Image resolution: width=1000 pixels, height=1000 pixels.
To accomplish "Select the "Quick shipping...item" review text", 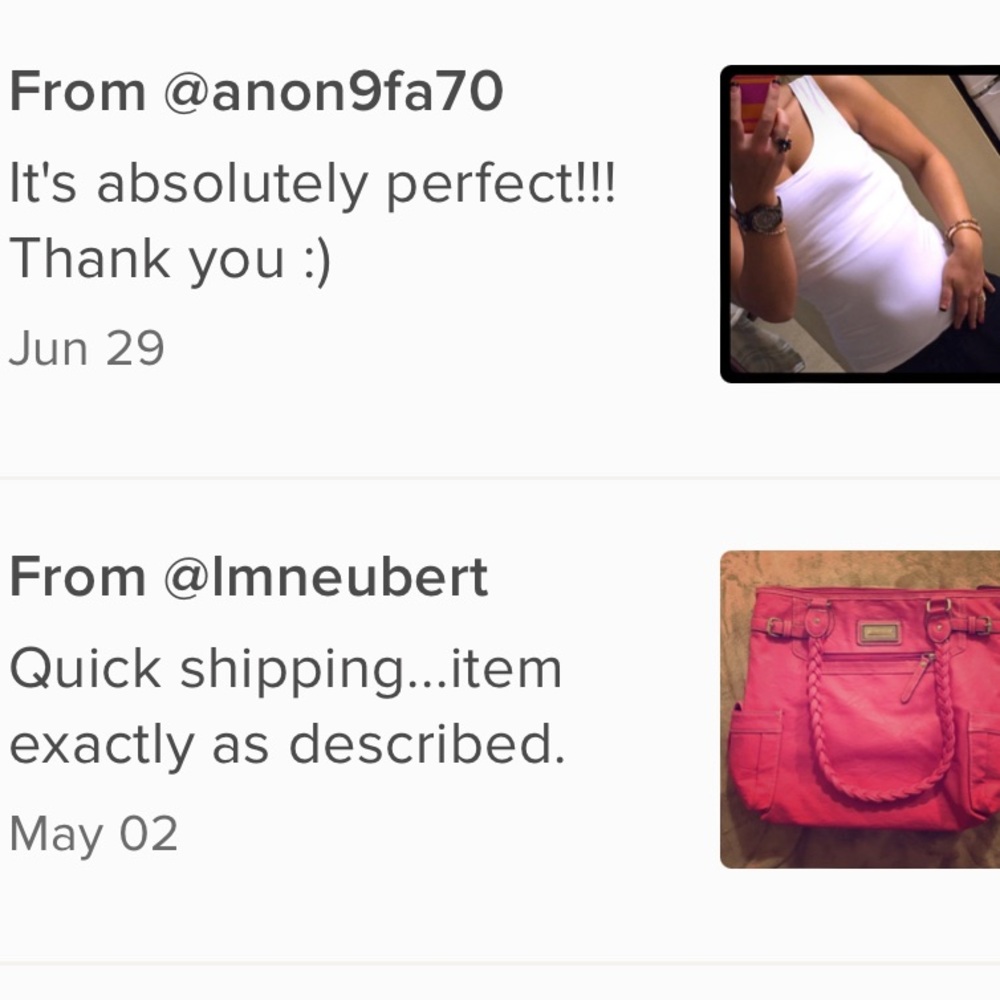I will coord(286,671).
